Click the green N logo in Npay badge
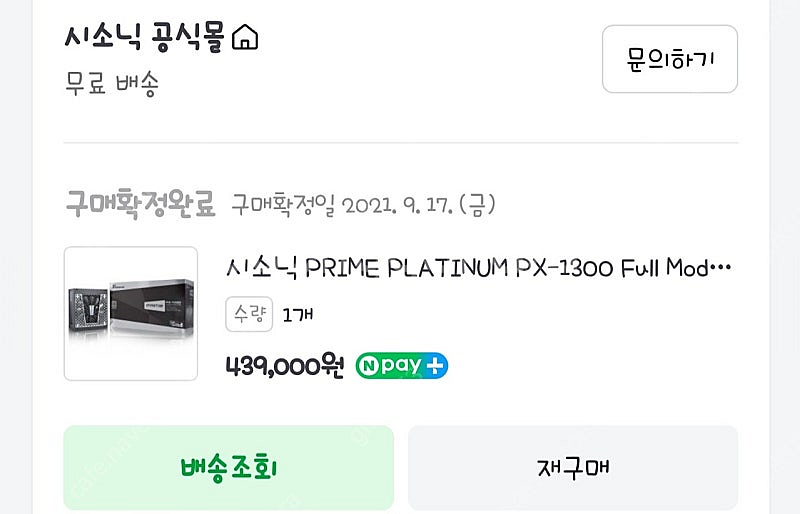This screenshot has height=514, width=800. tap(368, 365)
